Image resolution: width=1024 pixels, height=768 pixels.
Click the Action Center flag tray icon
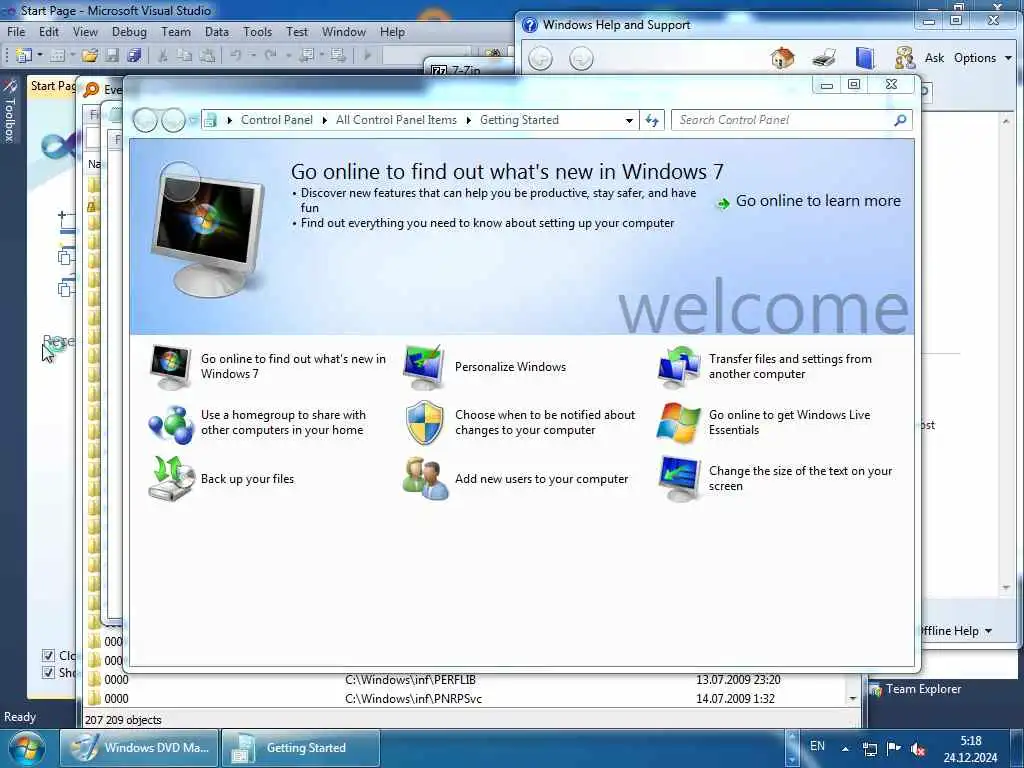pyautogui.click(x=893, y=748)
